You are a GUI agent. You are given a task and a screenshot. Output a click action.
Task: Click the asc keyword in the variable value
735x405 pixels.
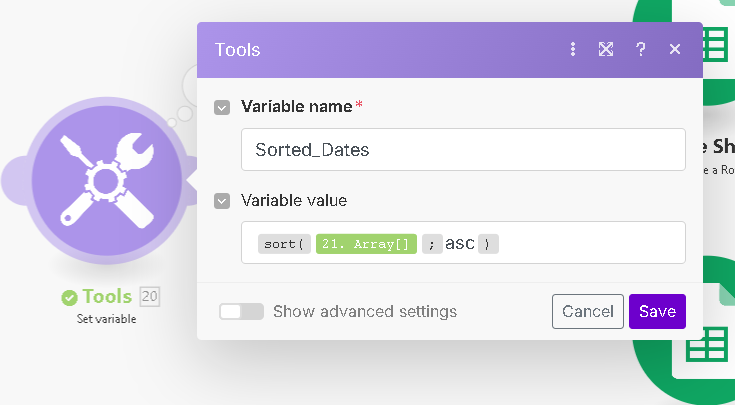click(x=460, y=243)
